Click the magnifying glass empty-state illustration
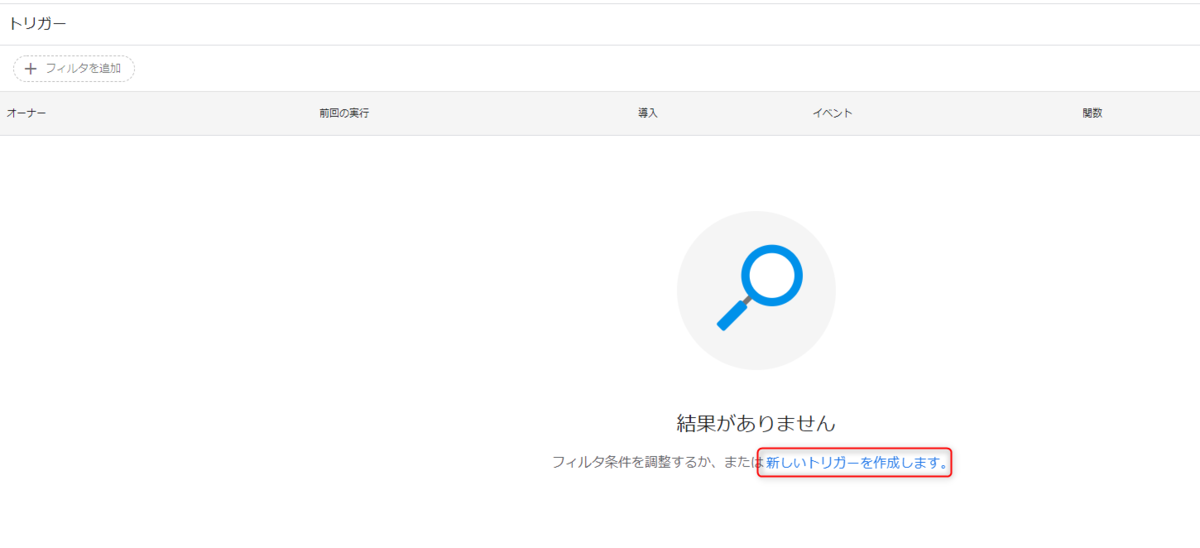The height and width of the screenshot is (548, 1200). (756, 291)
